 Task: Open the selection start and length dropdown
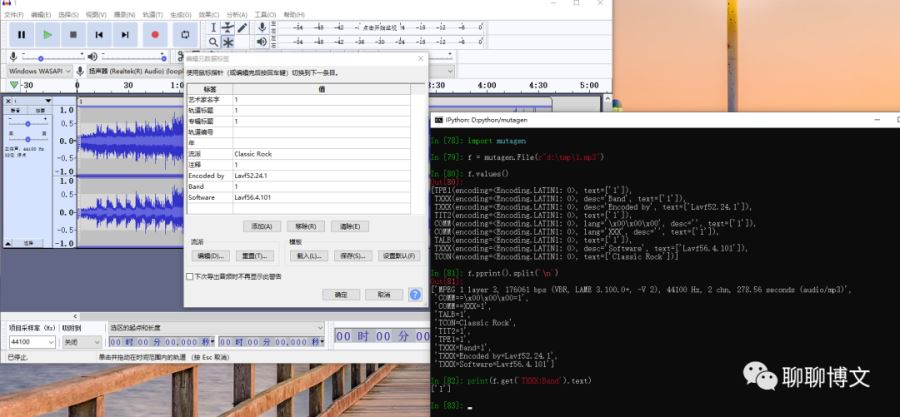coord(216,328)
